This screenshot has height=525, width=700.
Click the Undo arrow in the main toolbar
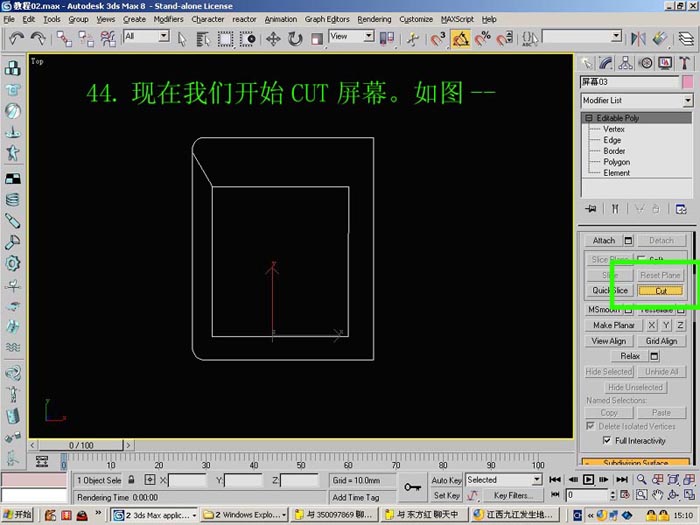[x=16, y=39]
